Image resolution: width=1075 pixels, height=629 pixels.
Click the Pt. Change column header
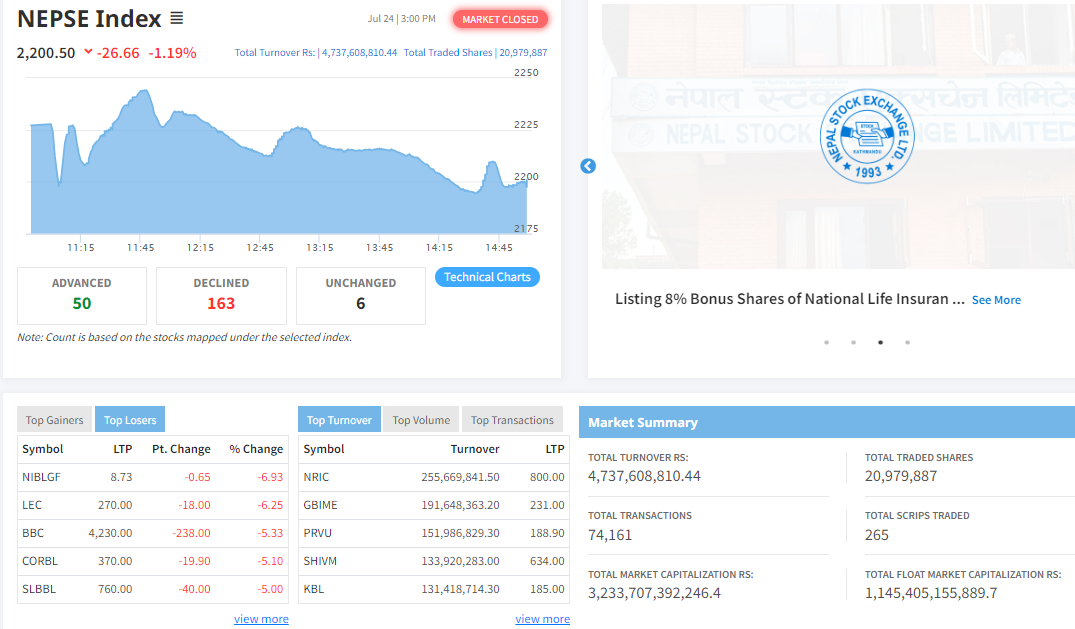[181, 449]
